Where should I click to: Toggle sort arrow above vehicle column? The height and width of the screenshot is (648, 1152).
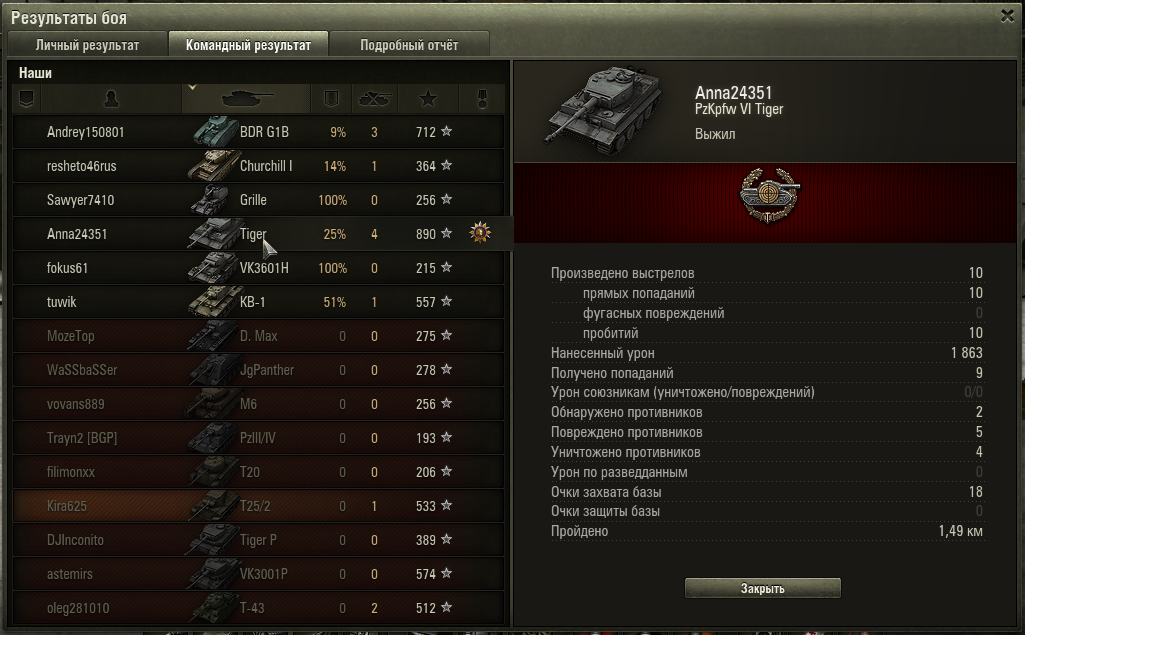click(x=192, y=87)
